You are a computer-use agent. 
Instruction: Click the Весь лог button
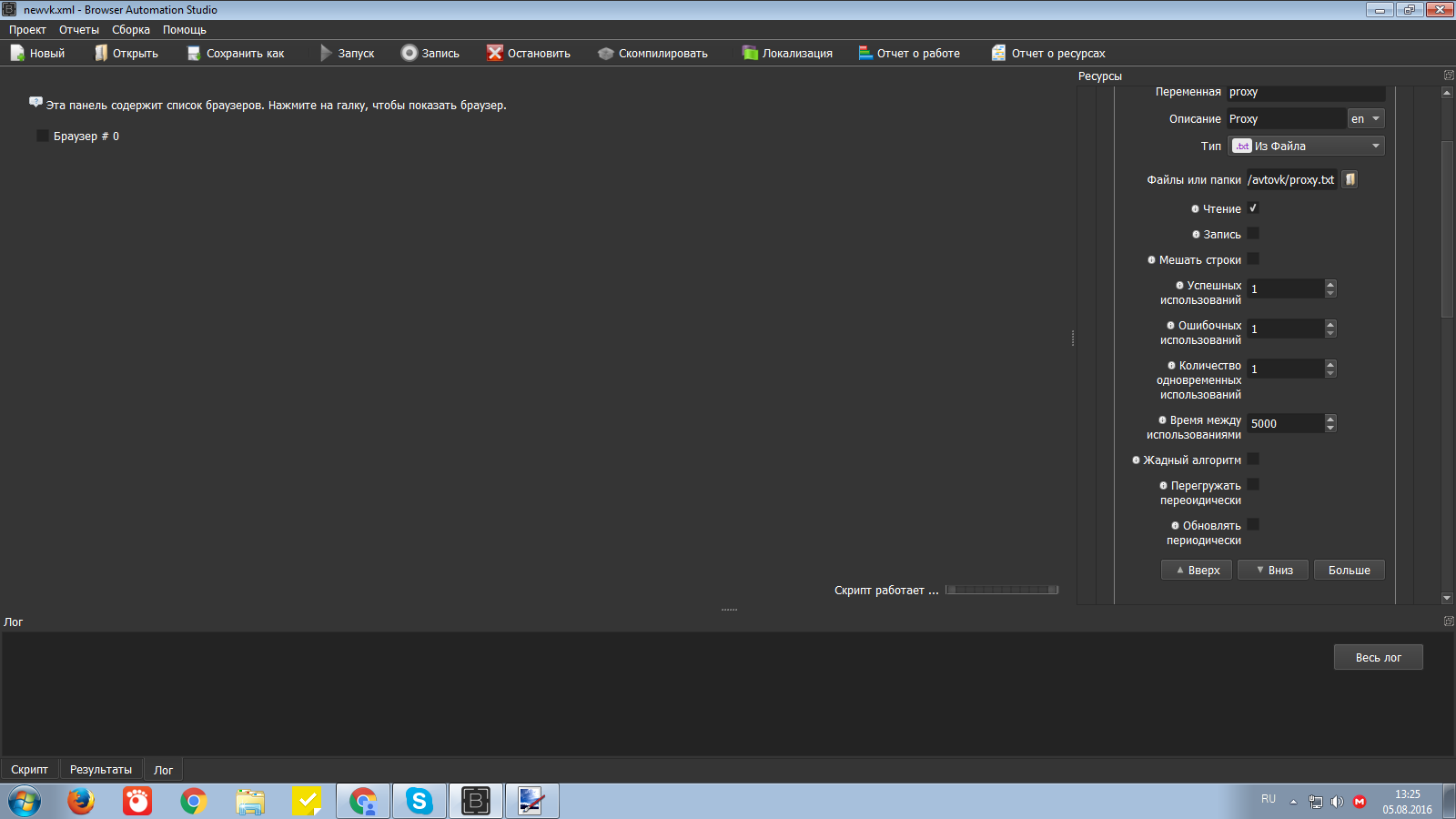pos(1378,657)
